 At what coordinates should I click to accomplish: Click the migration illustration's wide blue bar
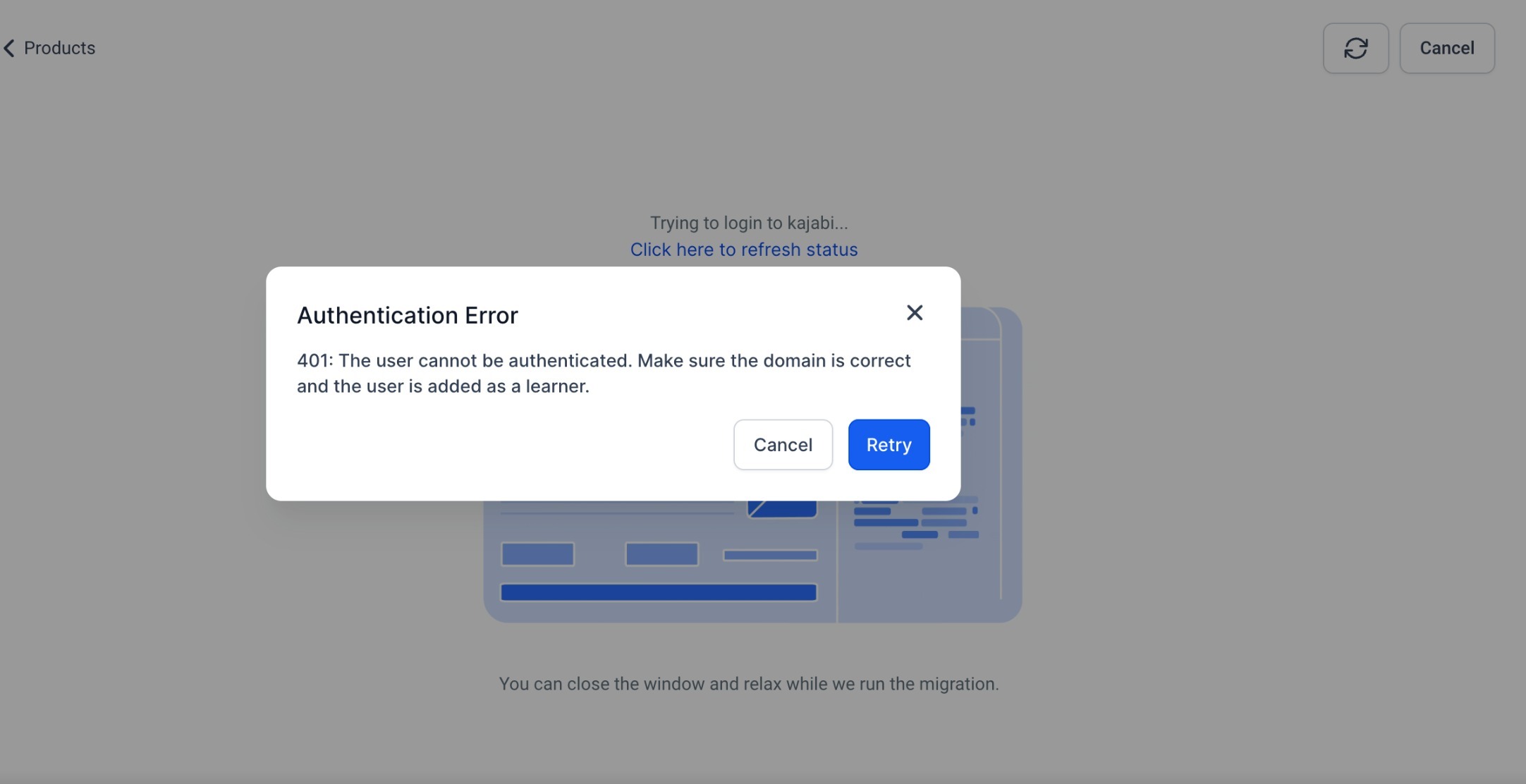coord(658,592)
